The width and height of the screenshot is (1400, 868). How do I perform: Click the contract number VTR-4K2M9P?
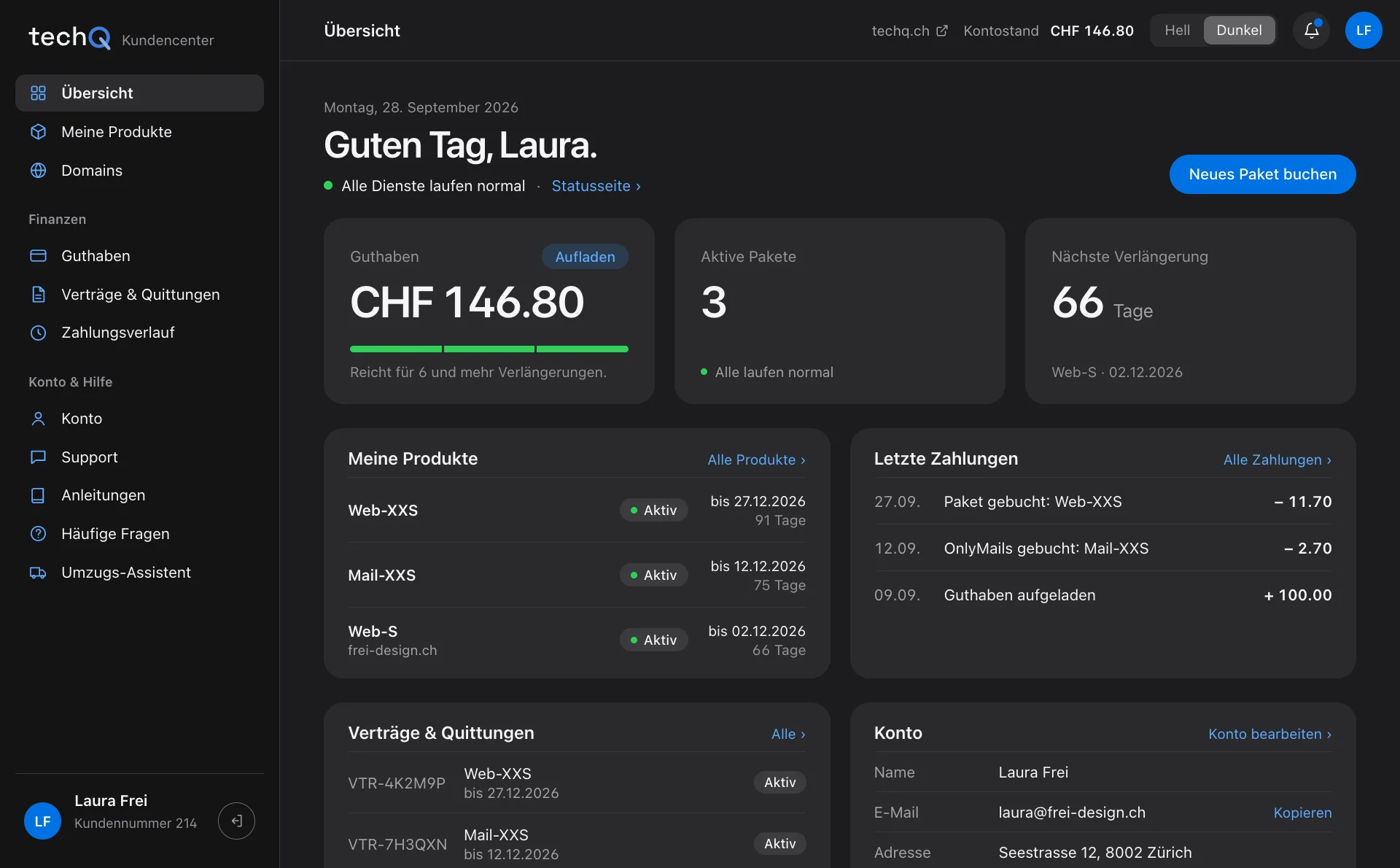[397, 783]
